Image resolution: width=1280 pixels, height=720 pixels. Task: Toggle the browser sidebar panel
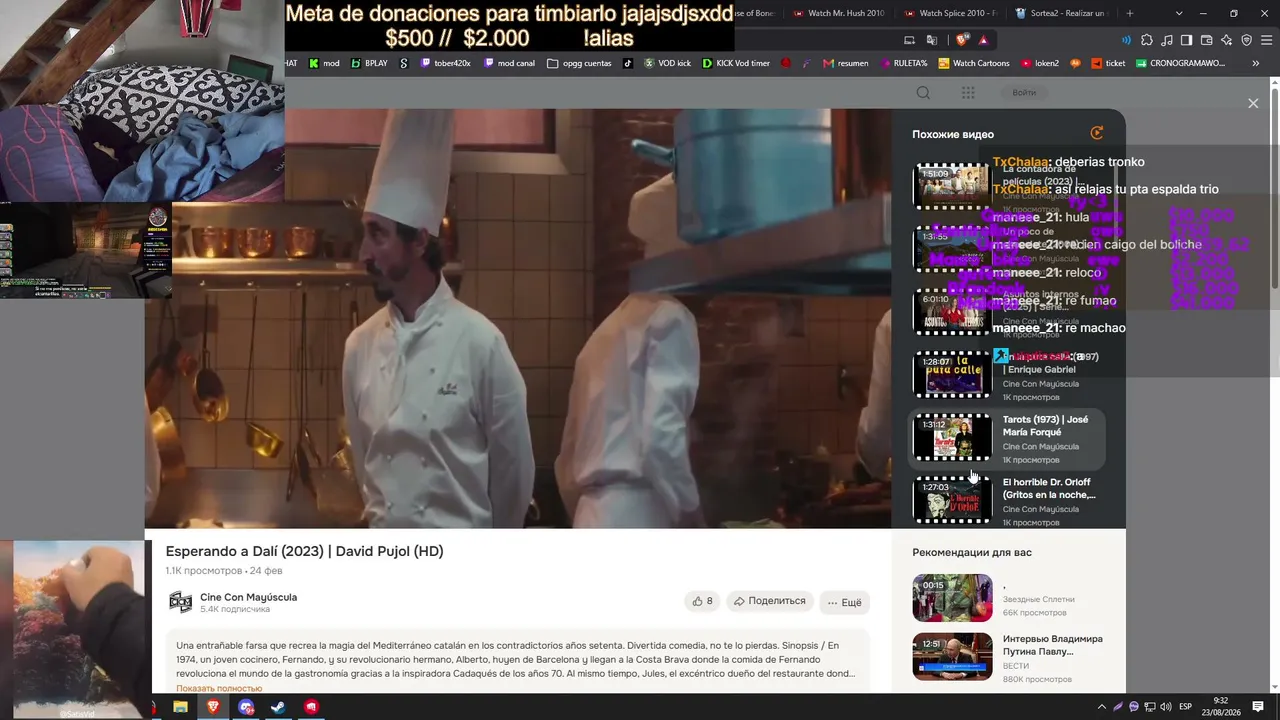coord(1187,40)
